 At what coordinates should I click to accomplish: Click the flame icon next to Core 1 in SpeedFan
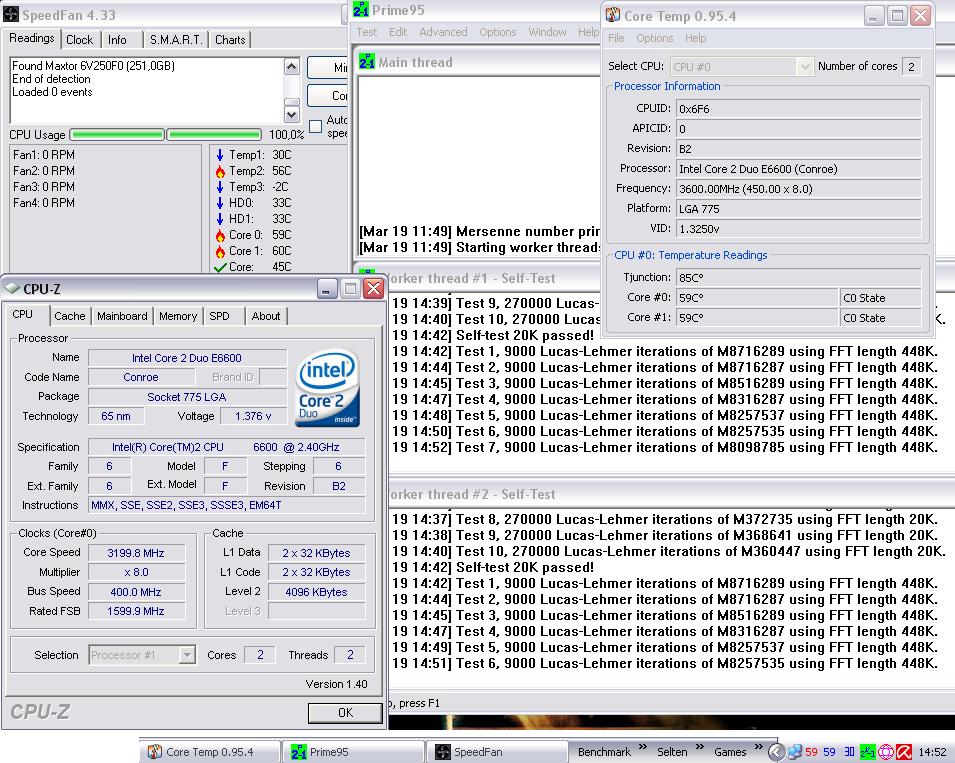coord(220,251)
